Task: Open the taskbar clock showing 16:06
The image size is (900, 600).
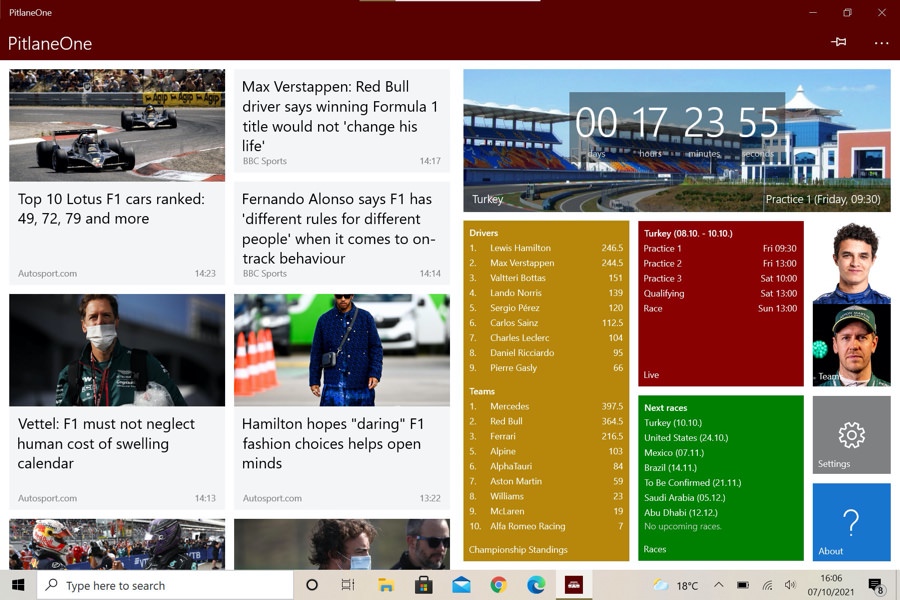Action: pyautogui.click(x=831, y=584)
